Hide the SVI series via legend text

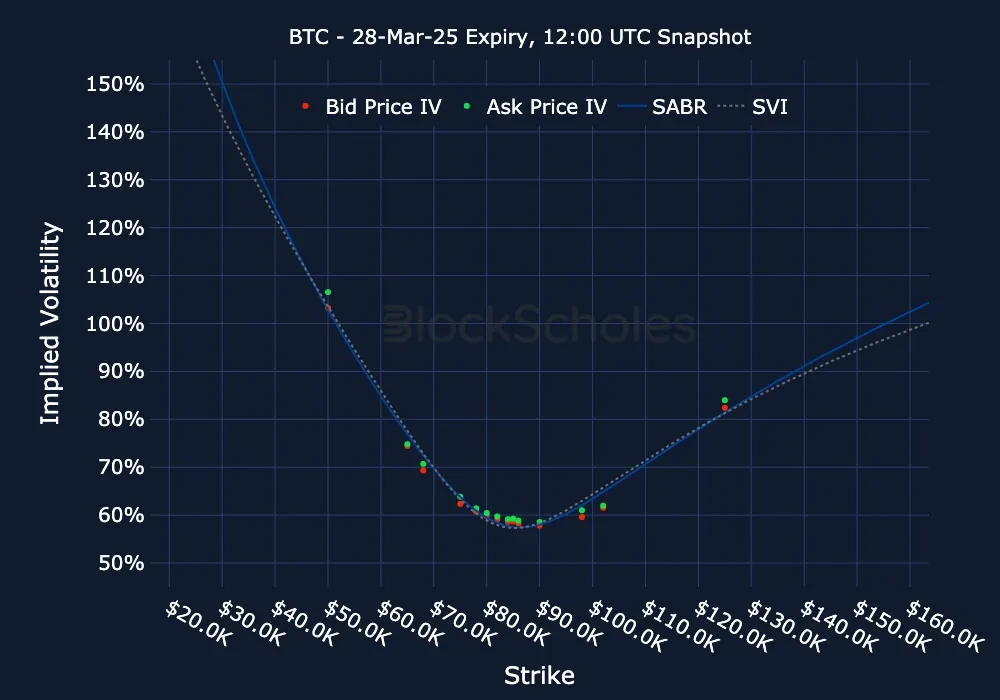(770, 106)
